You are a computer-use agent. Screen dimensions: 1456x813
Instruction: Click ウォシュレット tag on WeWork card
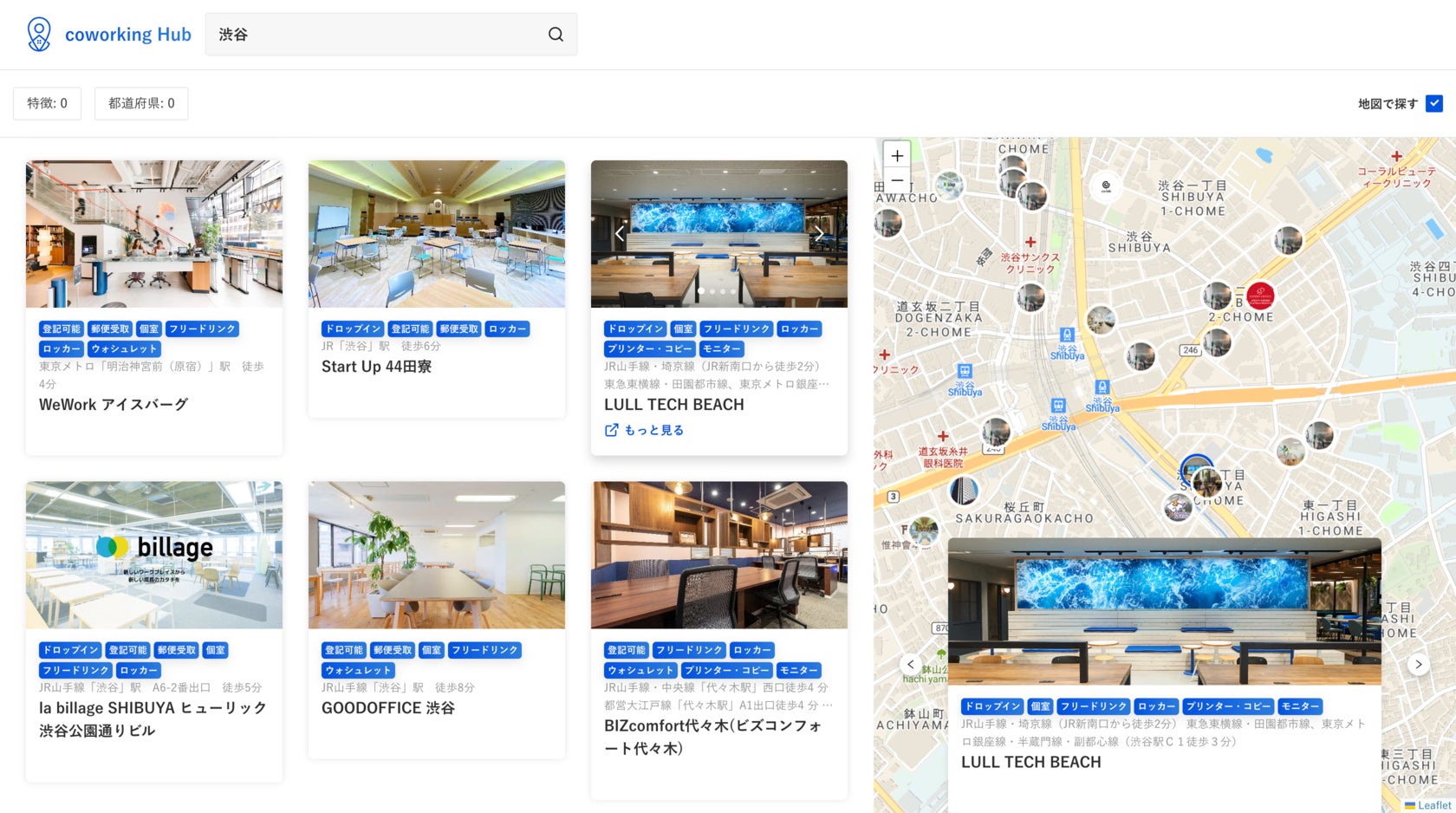pyautogui.click(x=125, y=348)
